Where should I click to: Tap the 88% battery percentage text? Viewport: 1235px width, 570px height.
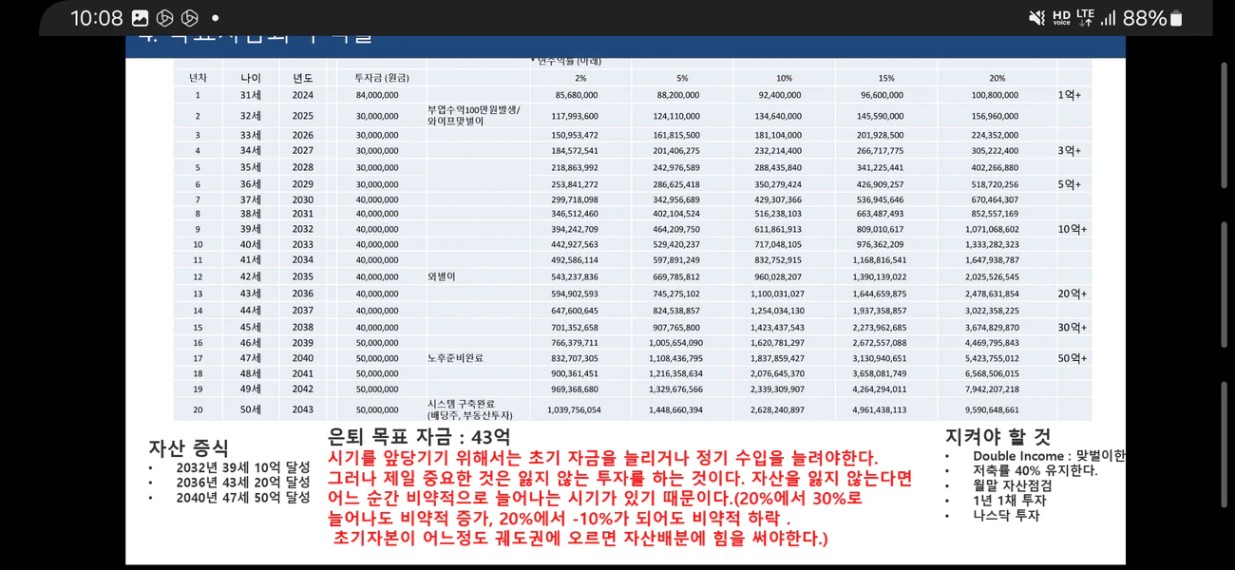[1145, 18]
